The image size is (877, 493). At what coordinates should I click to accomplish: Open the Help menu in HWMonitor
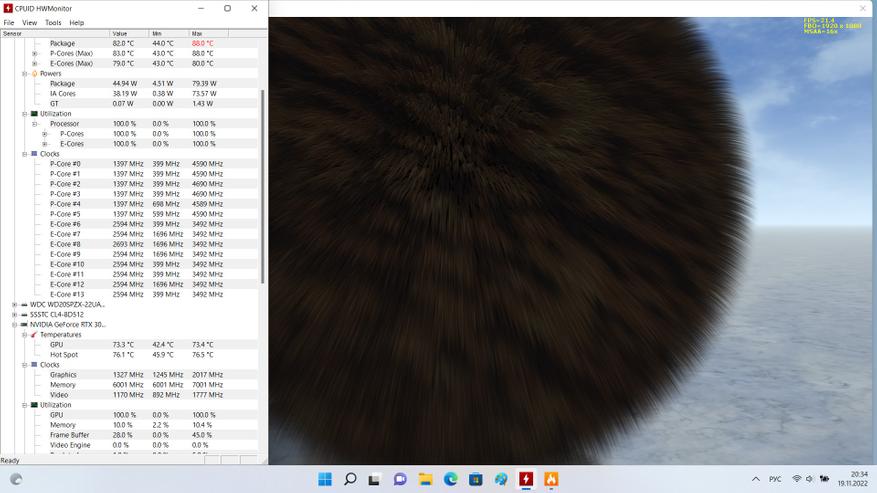(x=77, y=23)
